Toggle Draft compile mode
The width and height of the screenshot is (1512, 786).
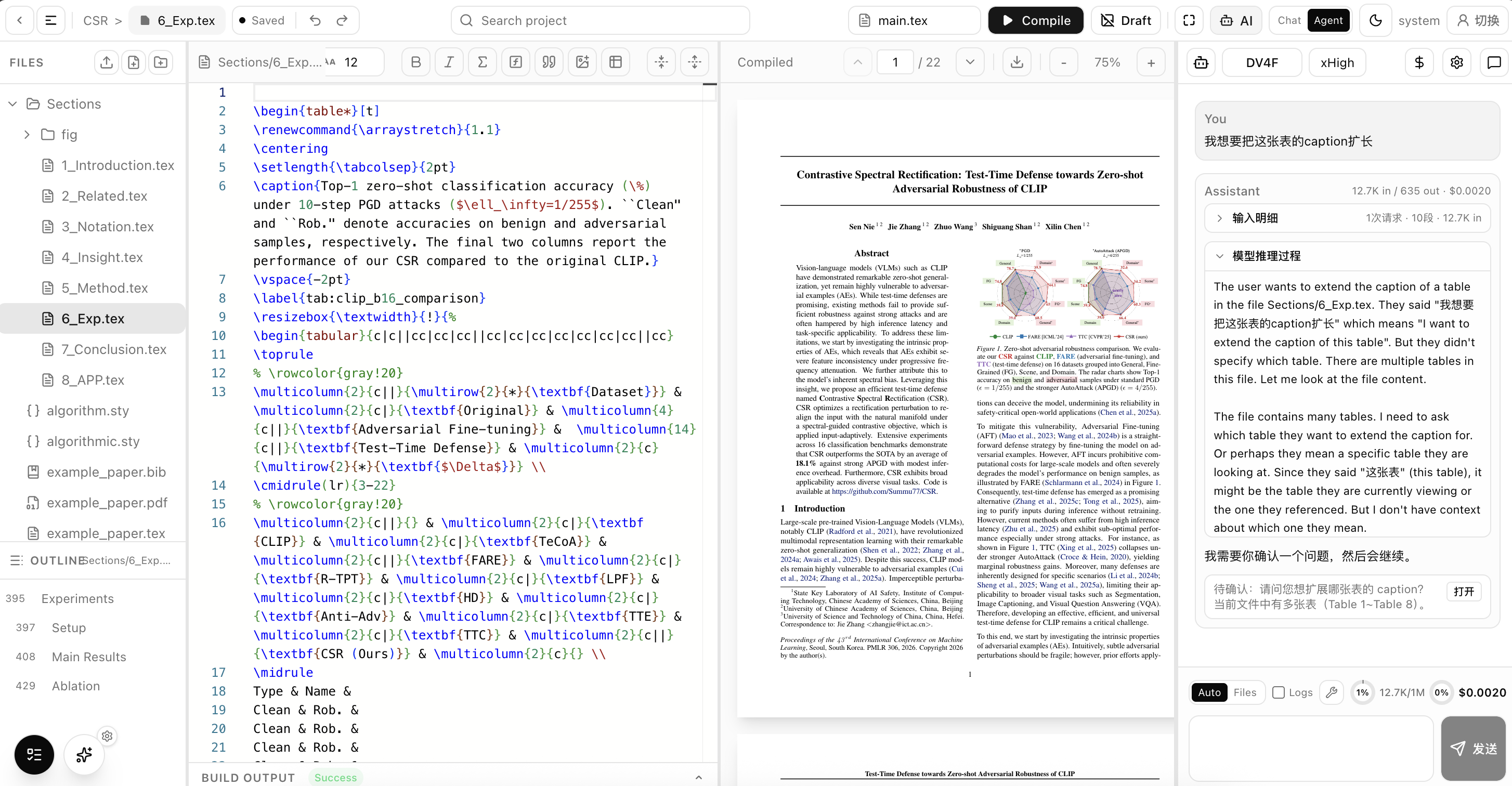coord(1126,21)
